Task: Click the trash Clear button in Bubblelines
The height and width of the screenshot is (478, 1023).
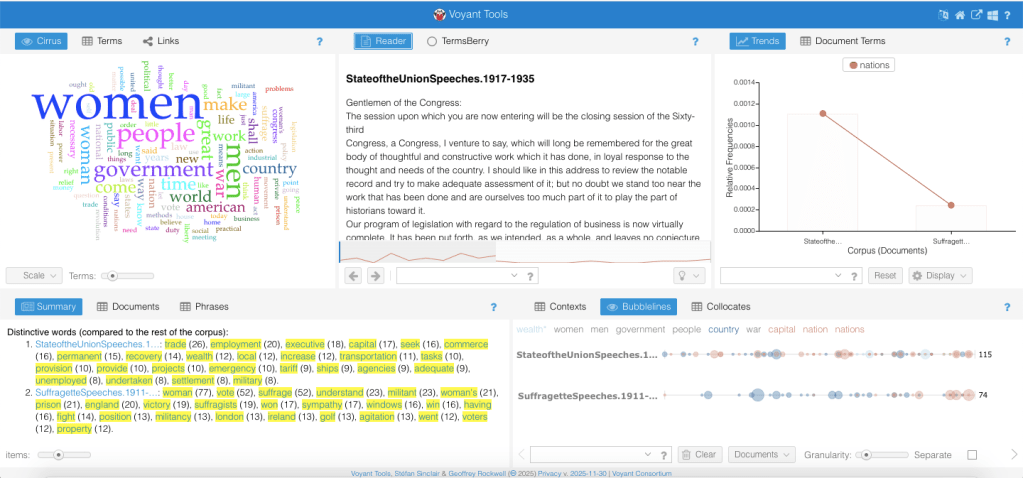Action: 699,454
